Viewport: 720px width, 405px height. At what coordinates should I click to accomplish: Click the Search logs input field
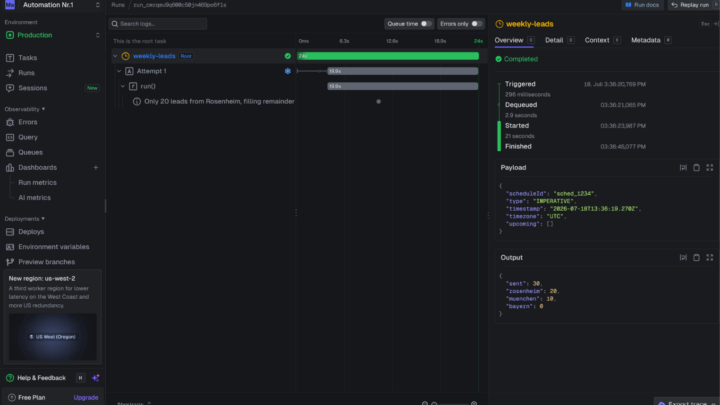158,24
